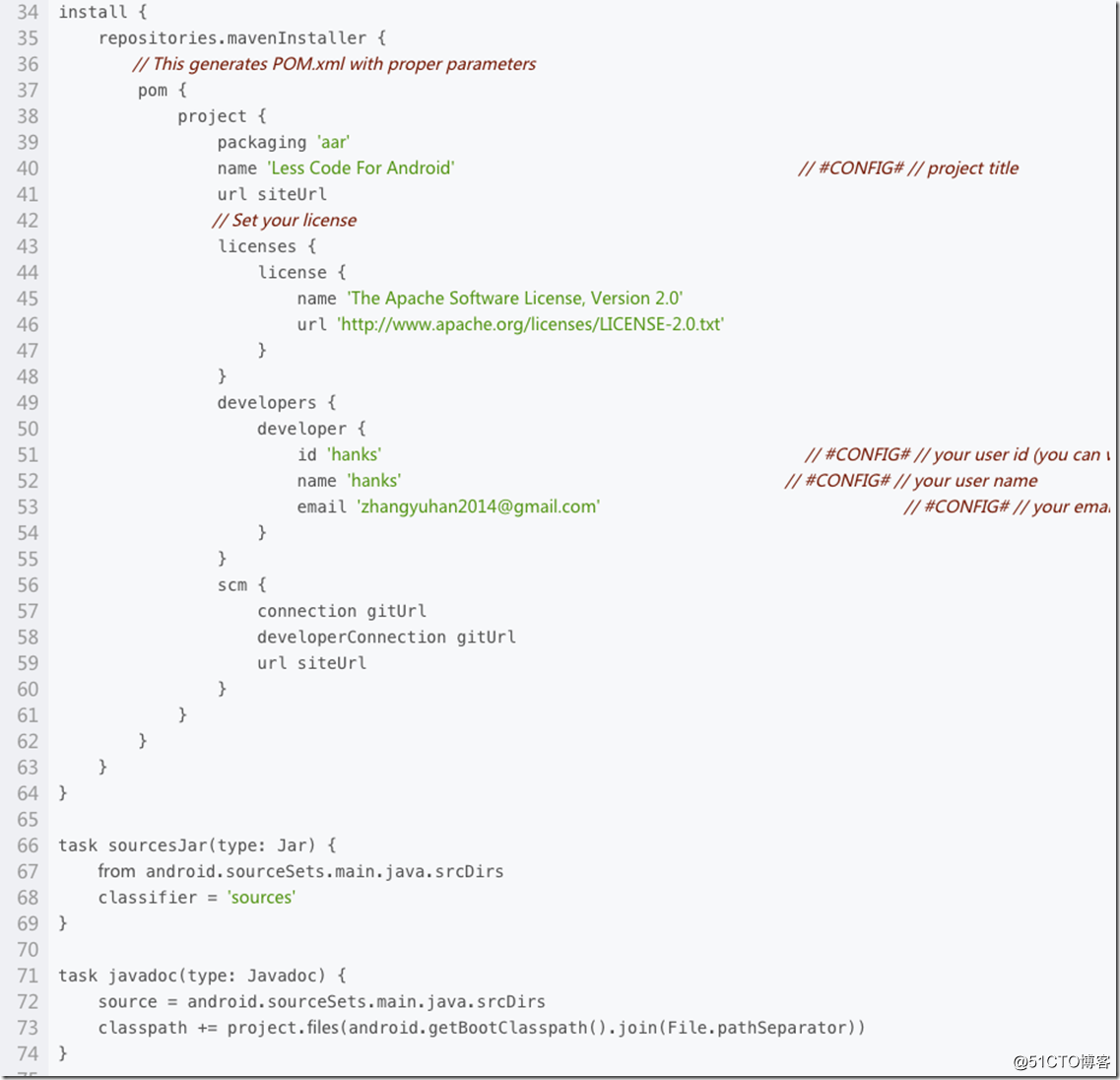The width and height of the screenshot is (1120, 1080).
Task: Click 'task sourcesJar(type: Jar) {' line
Action: pyautogui.click(x=197, y=845)
